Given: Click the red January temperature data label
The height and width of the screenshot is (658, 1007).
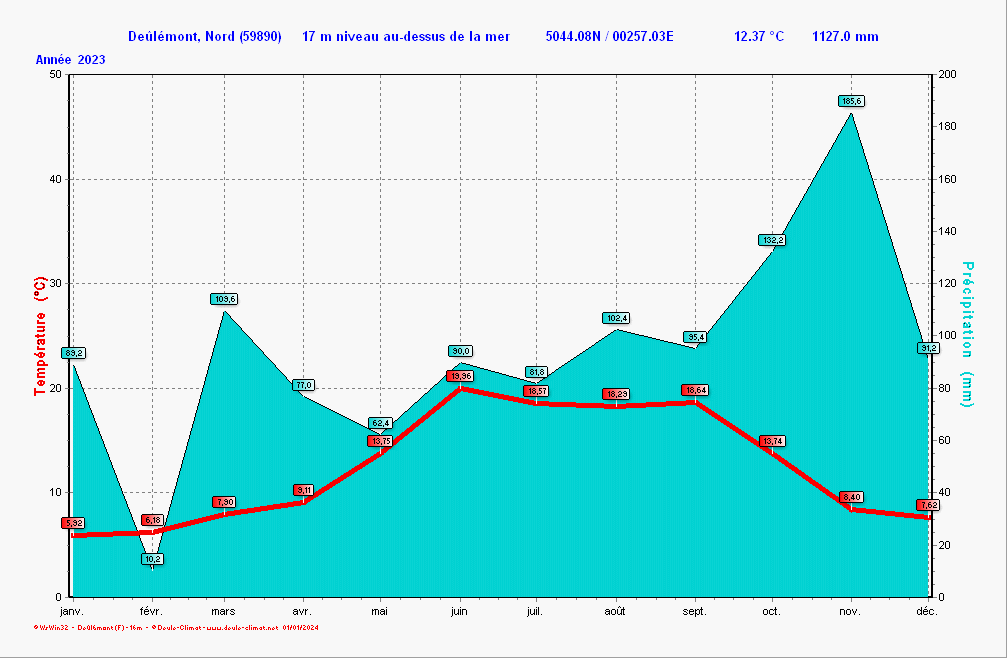Looking at the screenshot, I should 73,523.
